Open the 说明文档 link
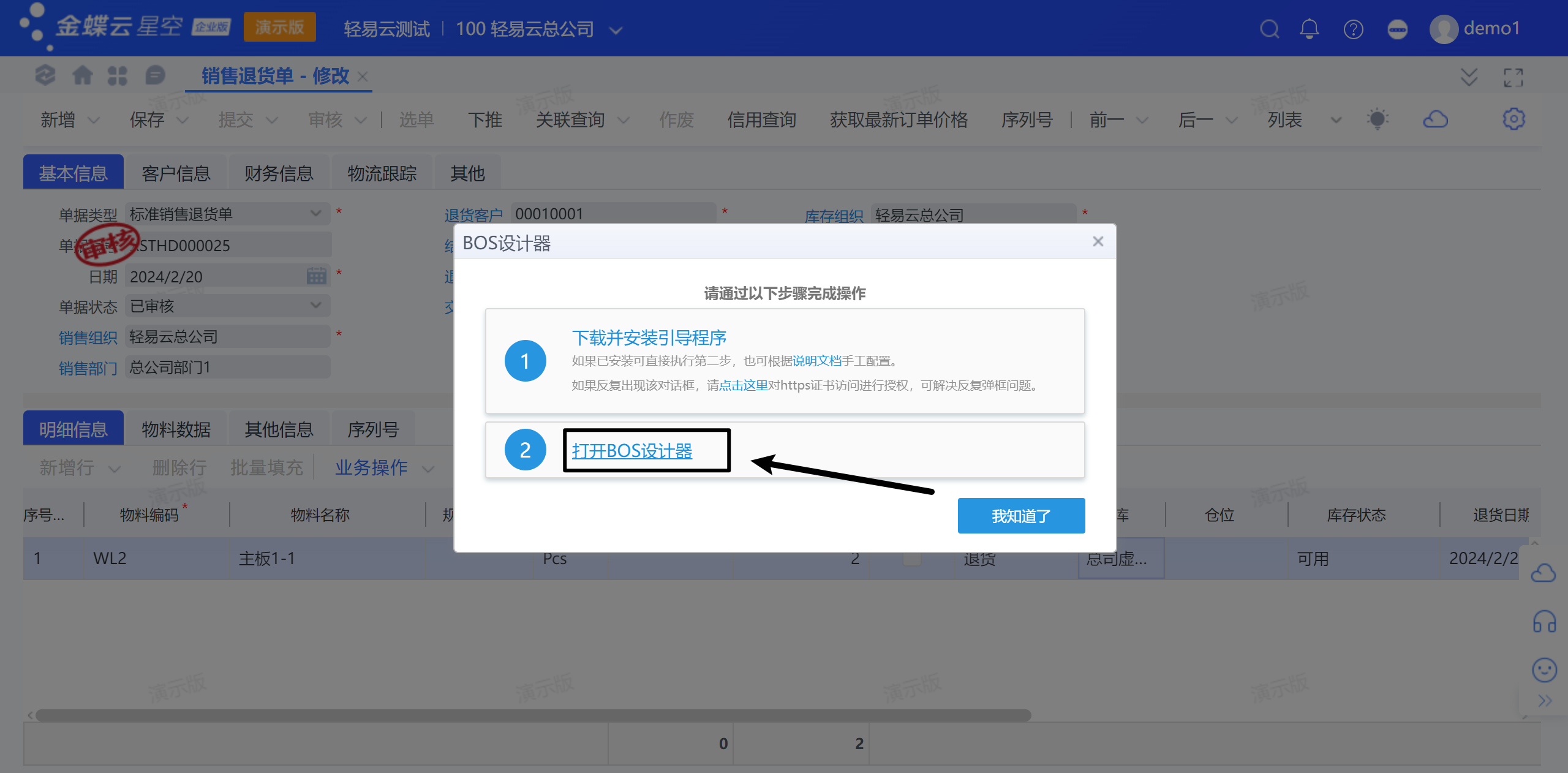Viewport: 1568px width, 773px height. pos(816,361)
